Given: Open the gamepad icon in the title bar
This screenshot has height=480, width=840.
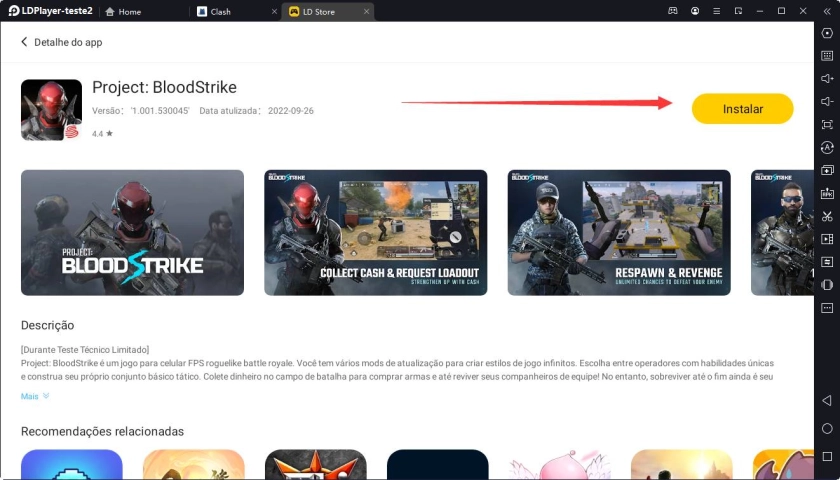Looking at the screenshot, I should coord(673,11).
